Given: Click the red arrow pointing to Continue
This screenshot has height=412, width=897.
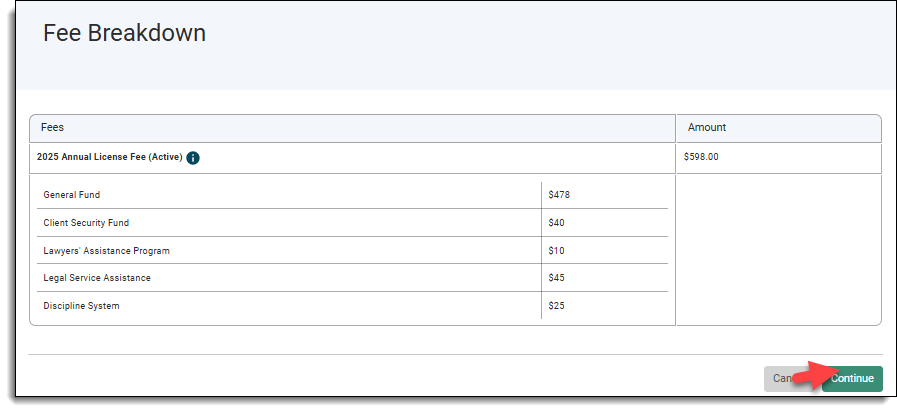Looking at the screenshot, I should [x=812, y=376].
